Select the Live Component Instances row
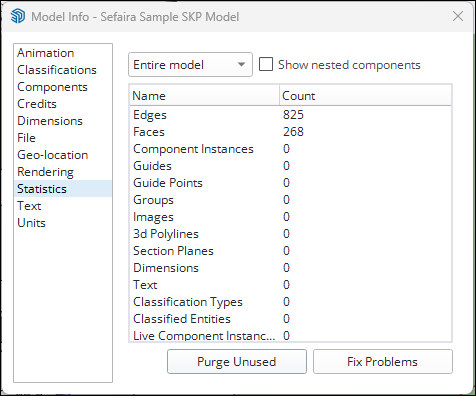 290,335
